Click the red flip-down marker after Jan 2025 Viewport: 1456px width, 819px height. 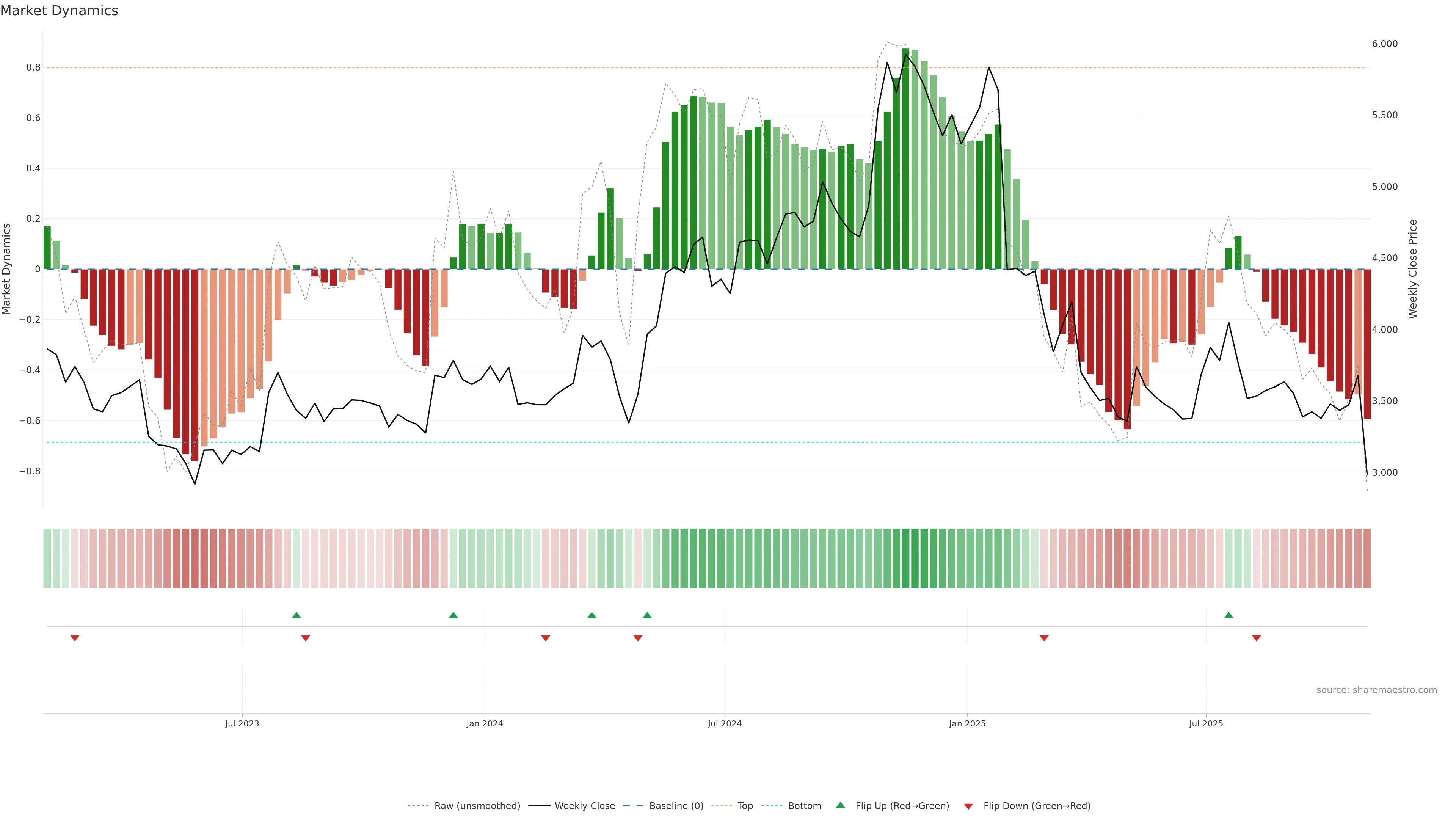[x=1044, y=638]
